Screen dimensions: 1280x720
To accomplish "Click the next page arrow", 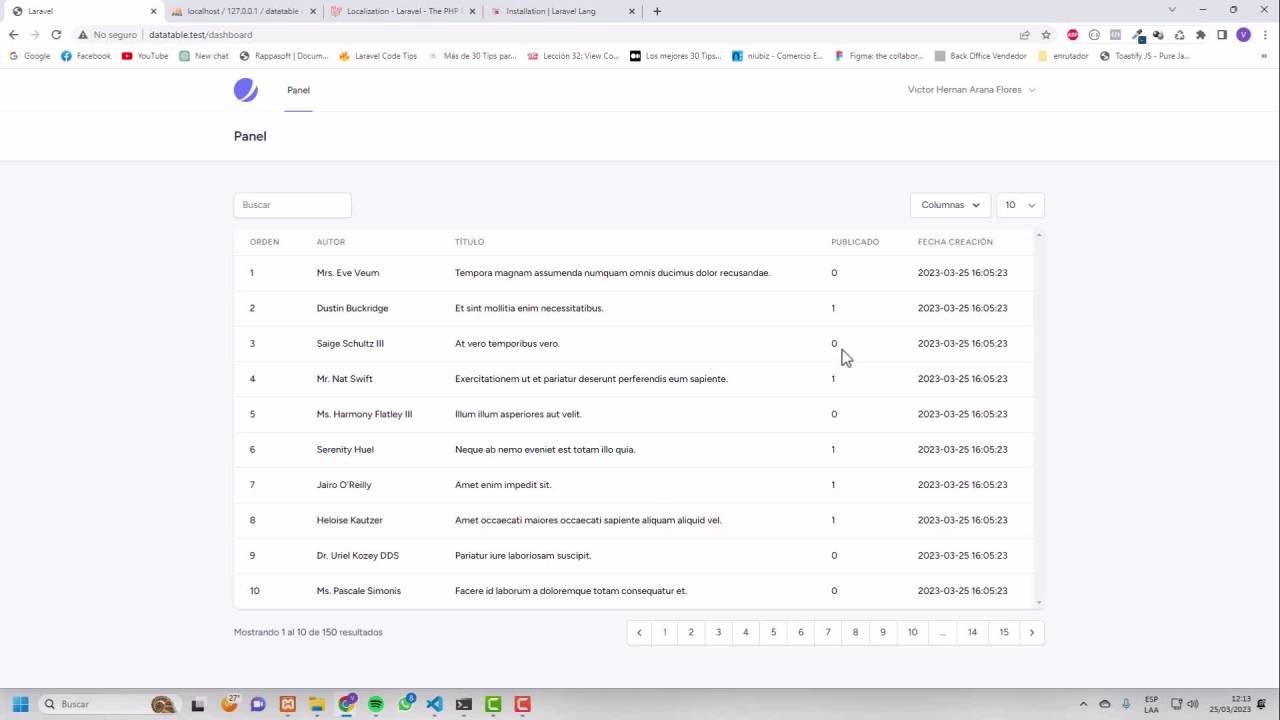I will [1032, 632].
